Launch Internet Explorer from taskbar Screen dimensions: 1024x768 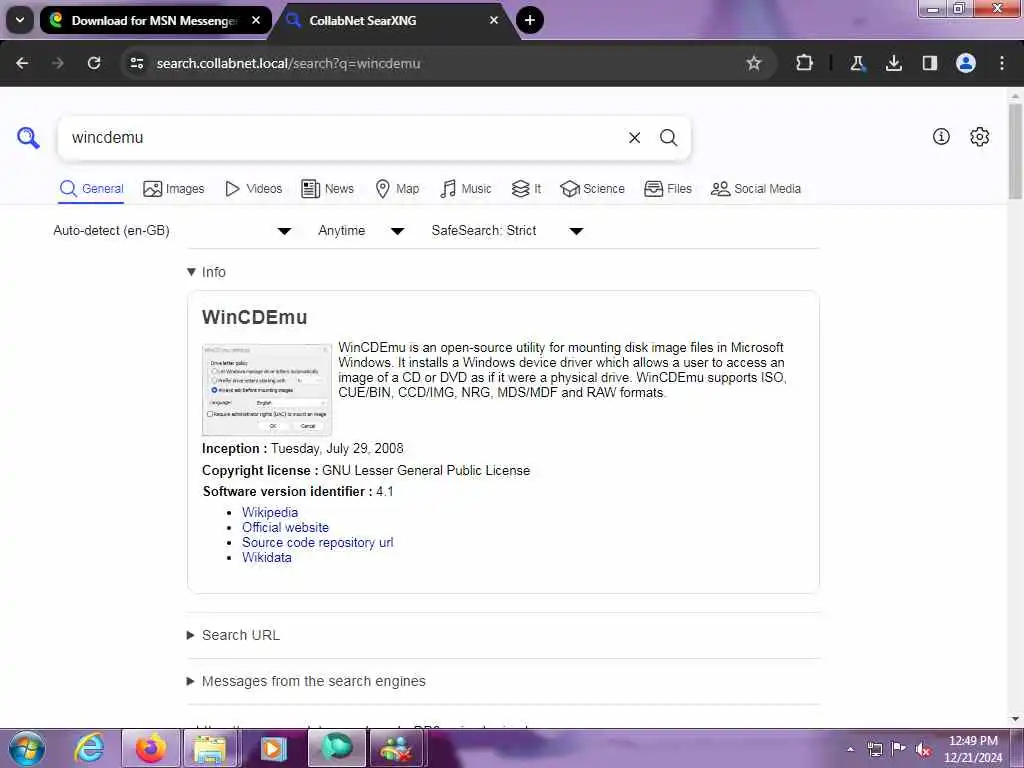tap(89, 748)
